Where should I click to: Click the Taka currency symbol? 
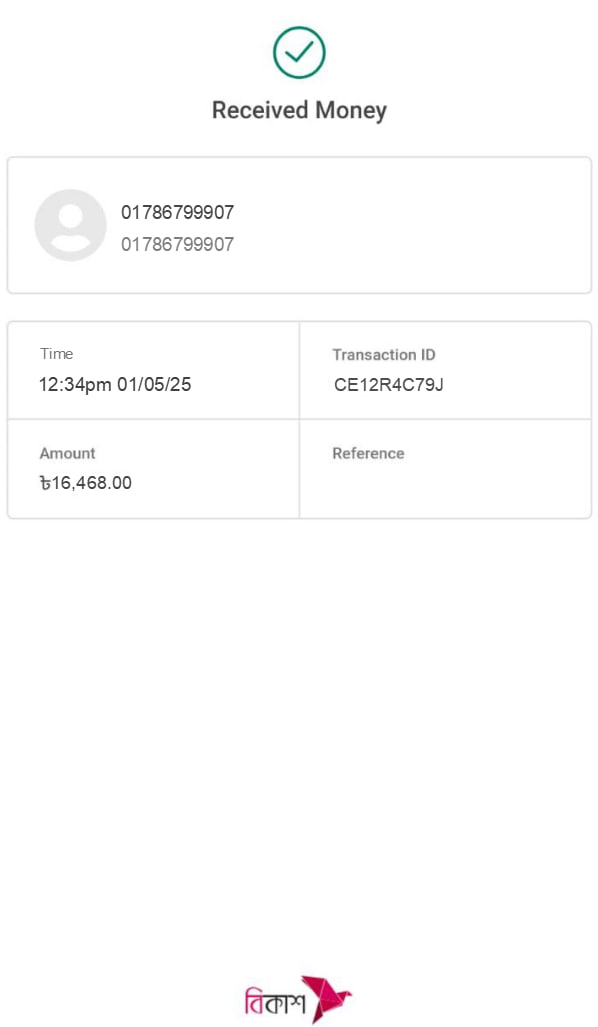(45, 483)
